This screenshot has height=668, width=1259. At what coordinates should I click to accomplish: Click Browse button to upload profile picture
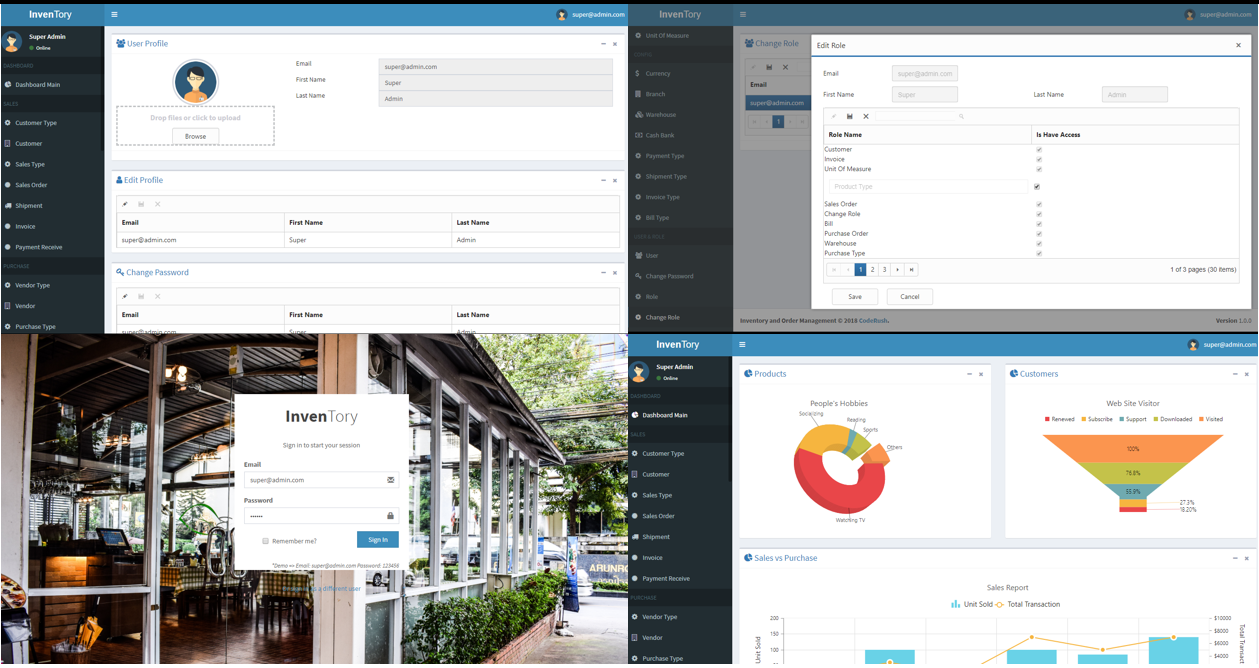196,136
